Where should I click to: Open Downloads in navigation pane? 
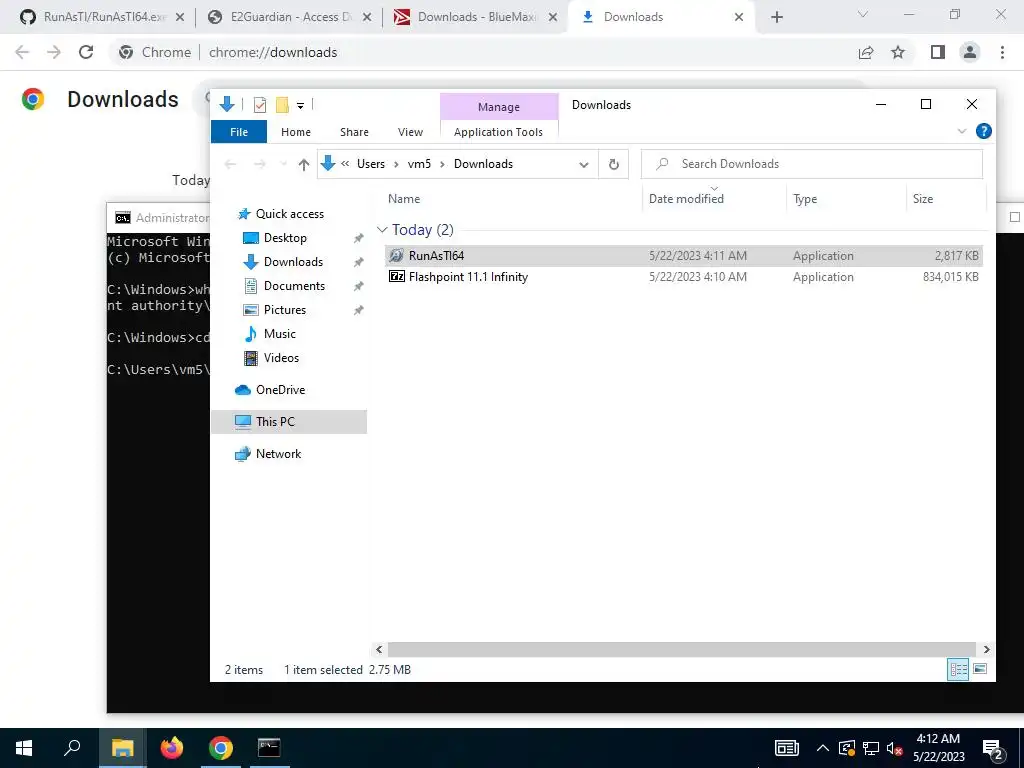tap(293, 262)
